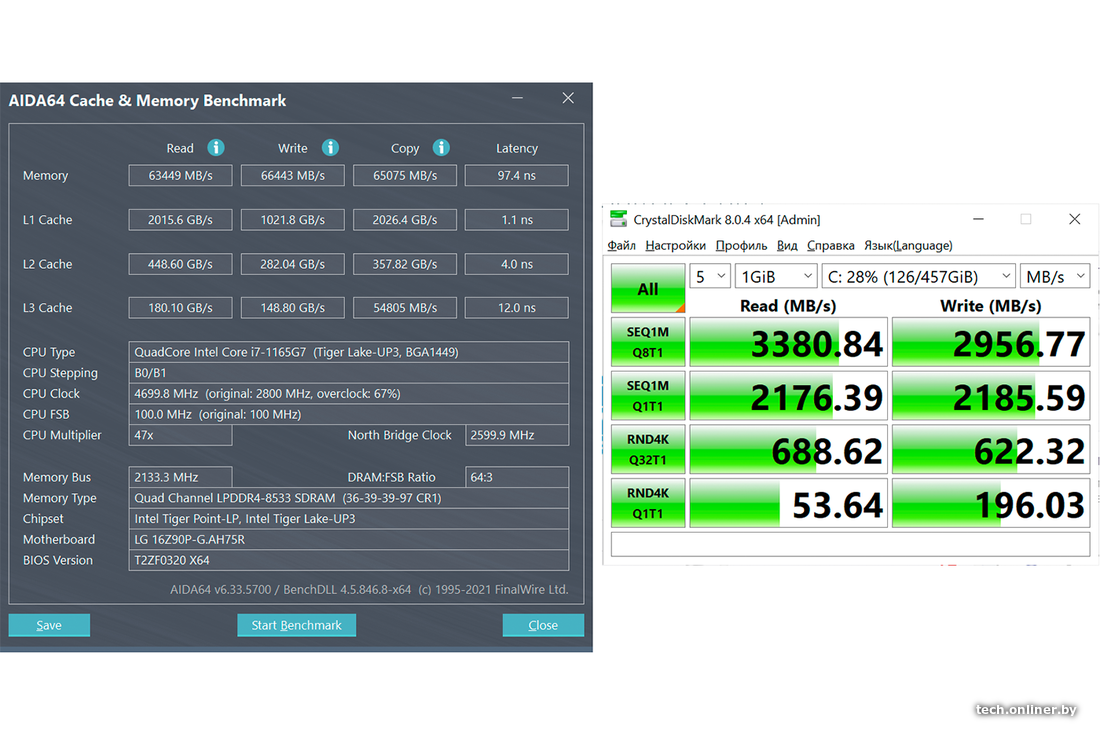Open the unit dropdown showing MB/s
The height and width of the screenshot is (733, 1100).
1055,276
